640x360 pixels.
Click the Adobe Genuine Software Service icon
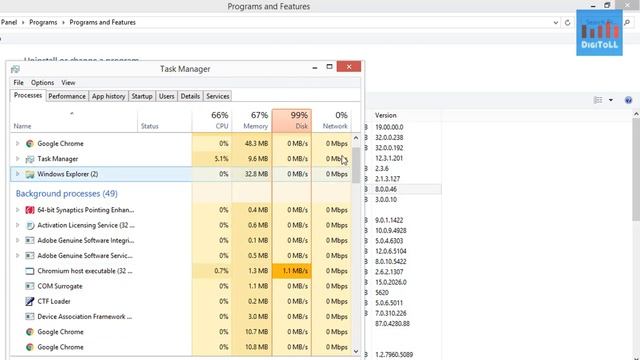click(x=29, y=256)
